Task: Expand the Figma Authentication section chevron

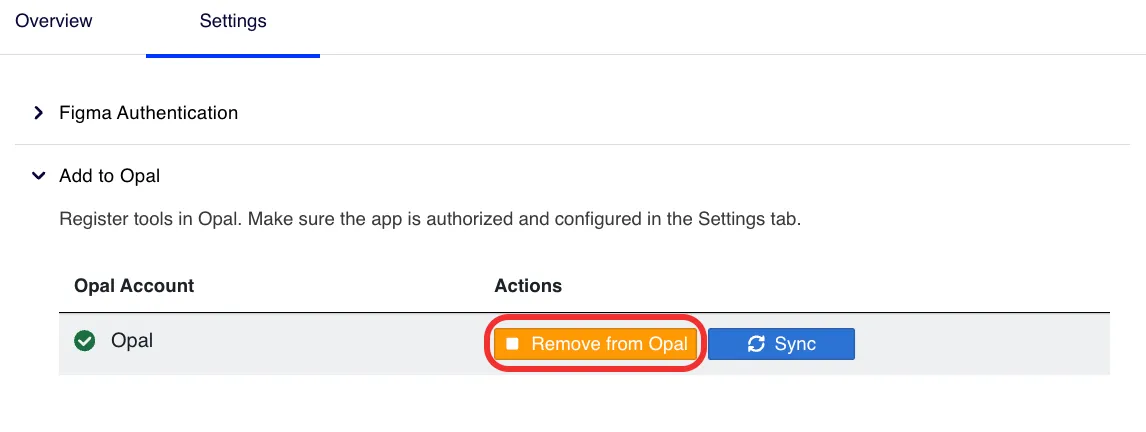Action: click(39, 113)
